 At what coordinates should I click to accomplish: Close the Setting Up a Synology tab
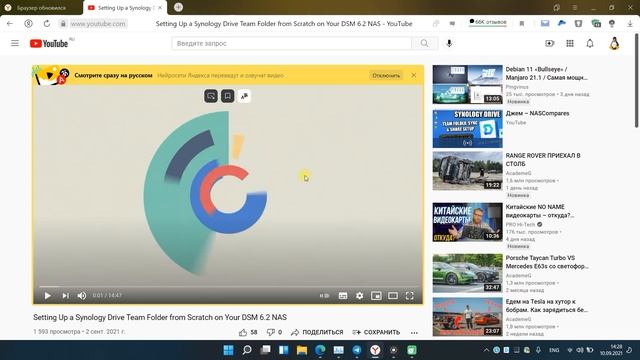160,8
